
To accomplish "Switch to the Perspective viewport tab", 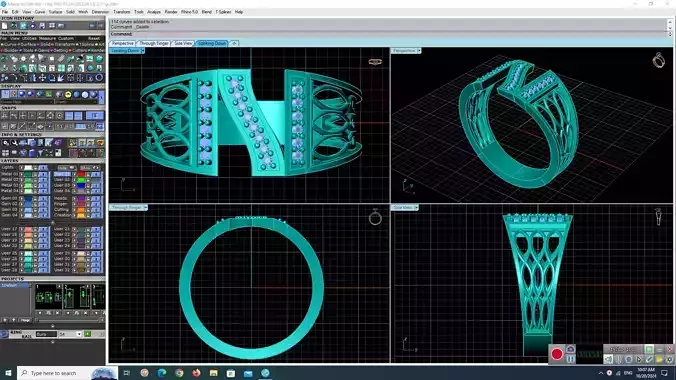I will pos(123,44).
